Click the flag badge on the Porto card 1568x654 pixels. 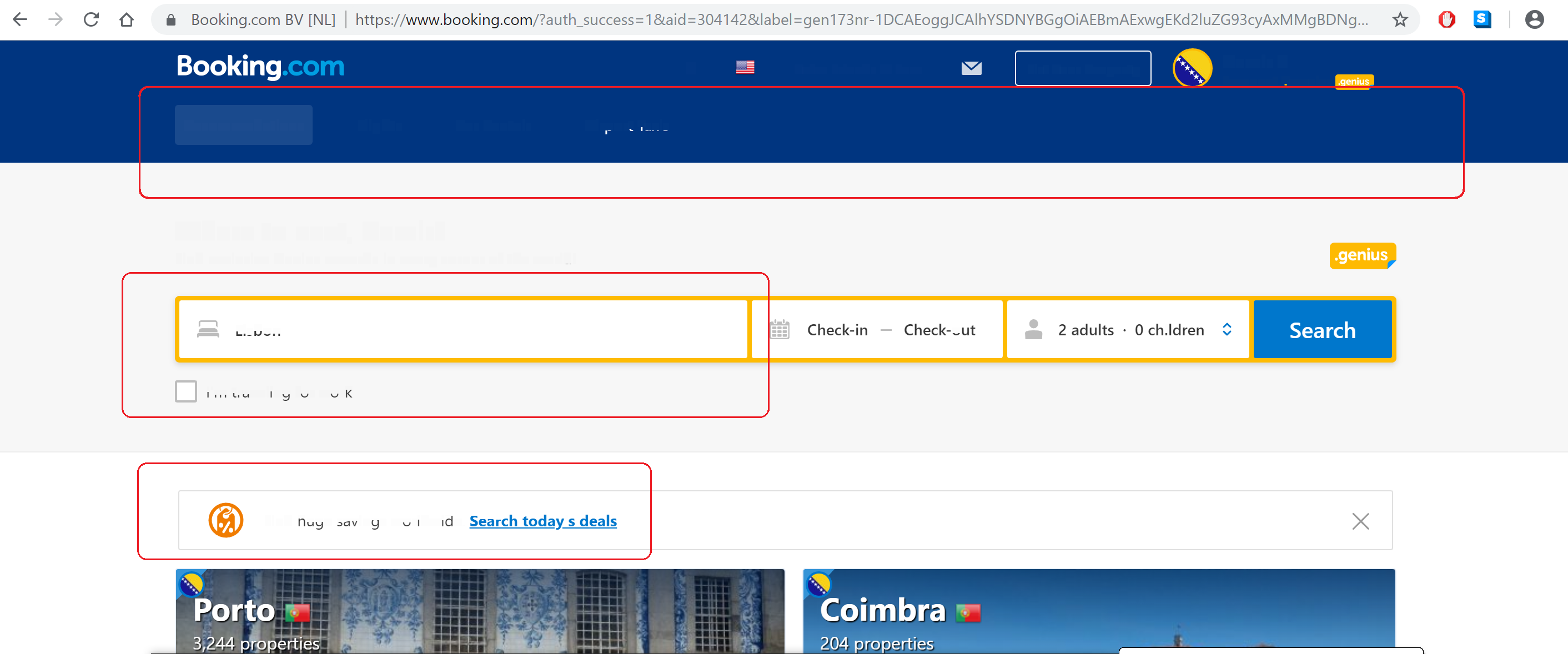coord(191,585)
